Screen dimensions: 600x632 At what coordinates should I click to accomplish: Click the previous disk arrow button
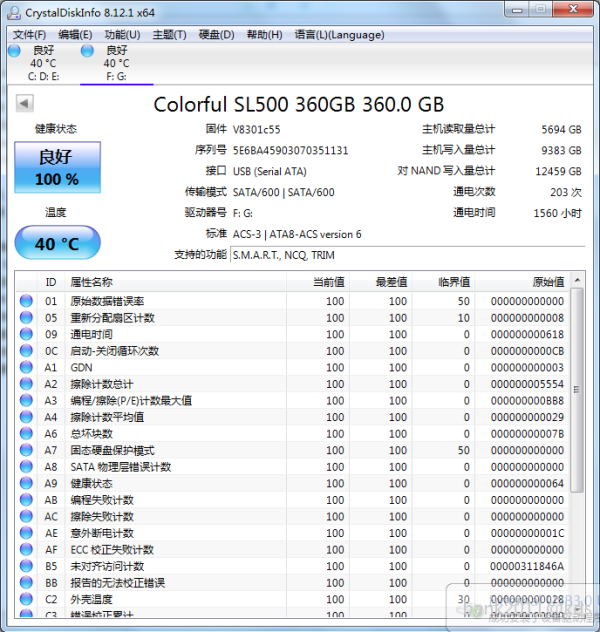[25, 104]
